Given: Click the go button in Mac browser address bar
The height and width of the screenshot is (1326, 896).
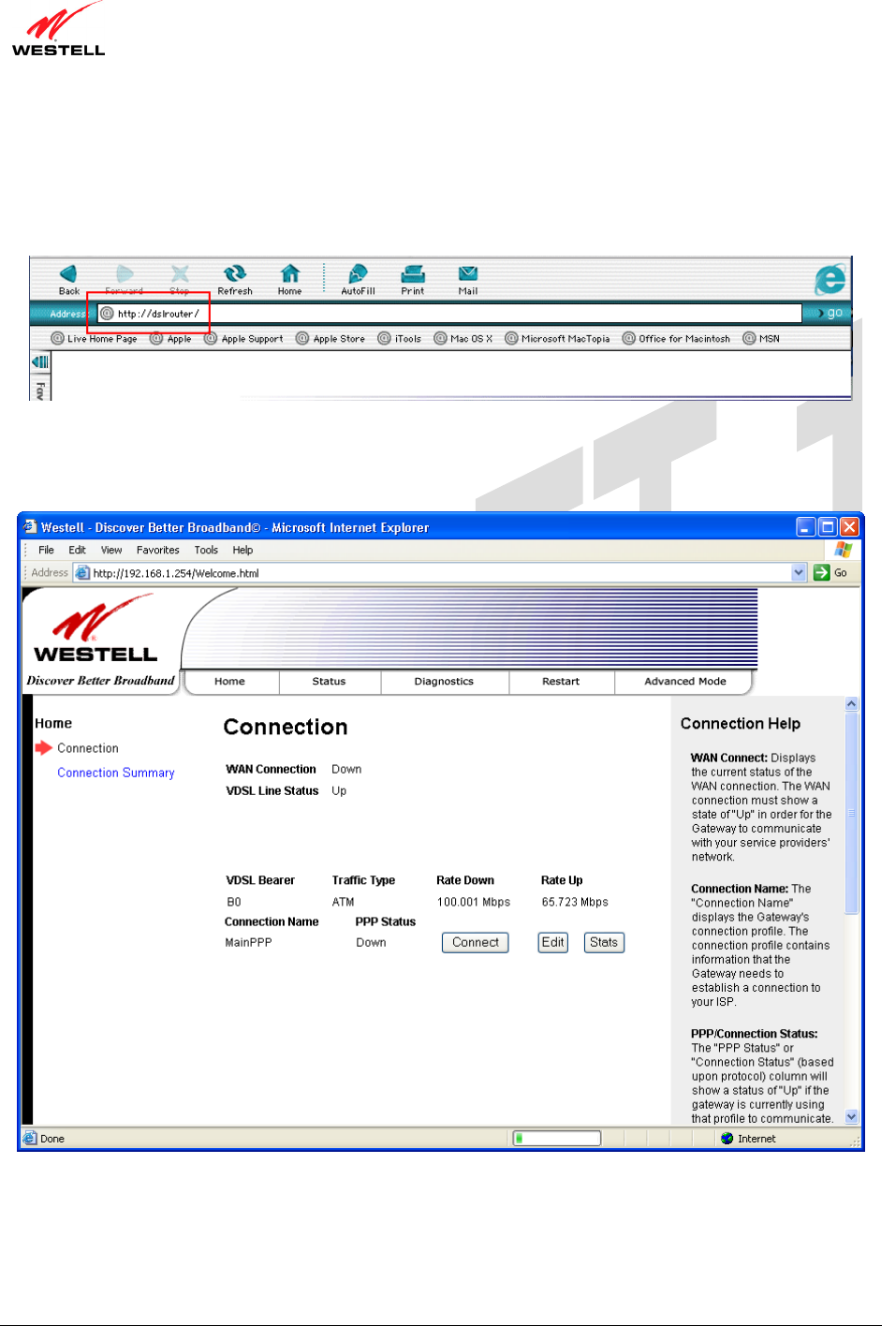Looking at the screenshot, I should pyautogui.click(x=830, y=313).
